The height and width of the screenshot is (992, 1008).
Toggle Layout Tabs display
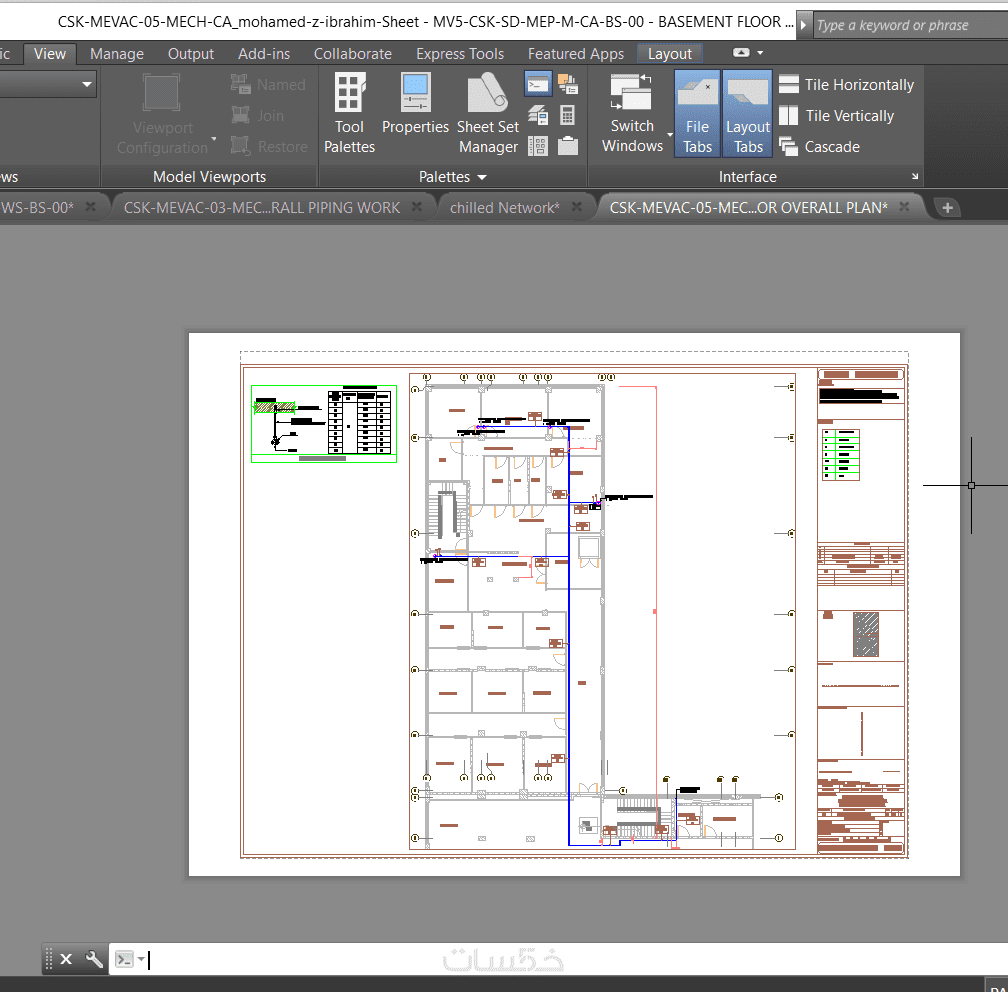point(748,113)
